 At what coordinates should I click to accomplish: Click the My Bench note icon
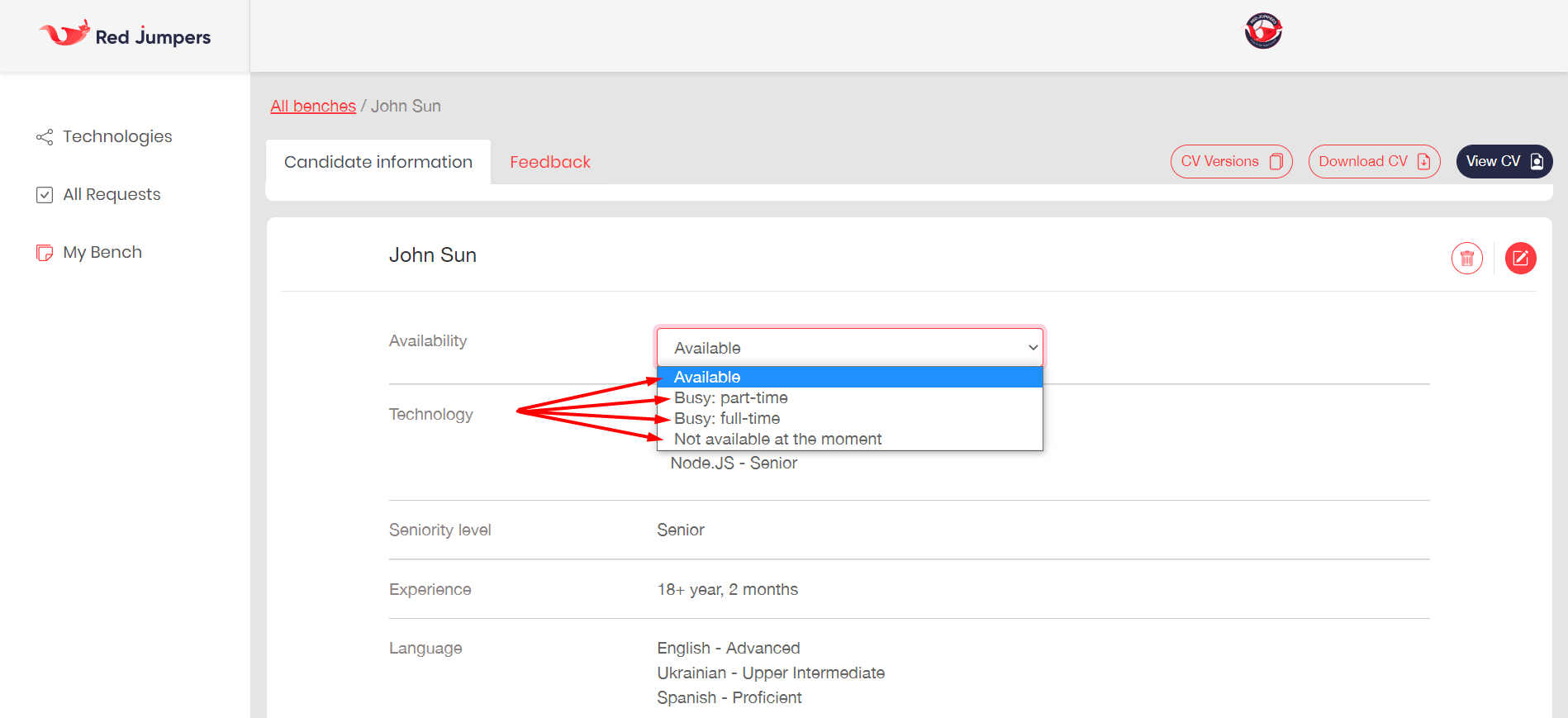[x=45, y=253]
